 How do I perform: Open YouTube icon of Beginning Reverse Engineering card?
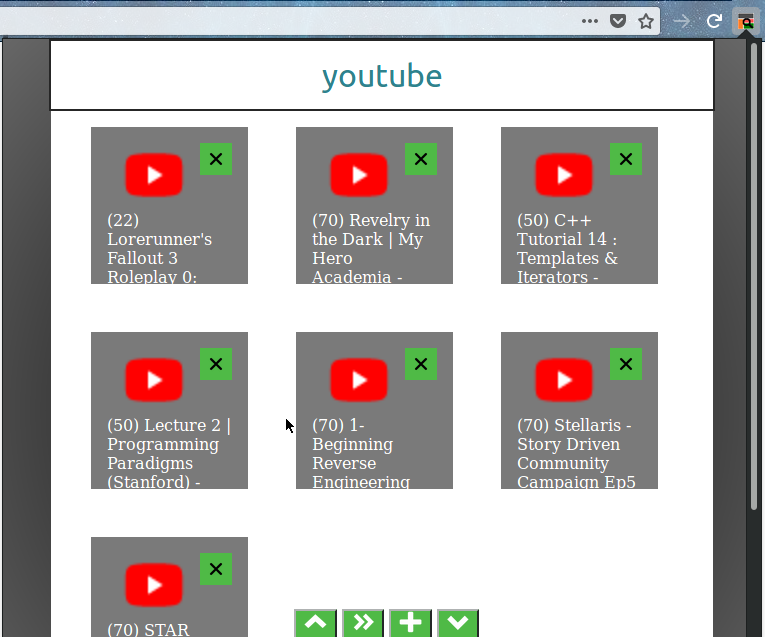(359, 379)
